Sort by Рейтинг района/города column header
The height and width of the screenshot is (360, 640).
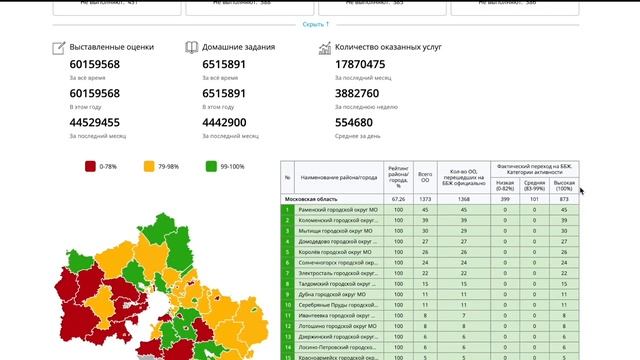click(398, 178)
